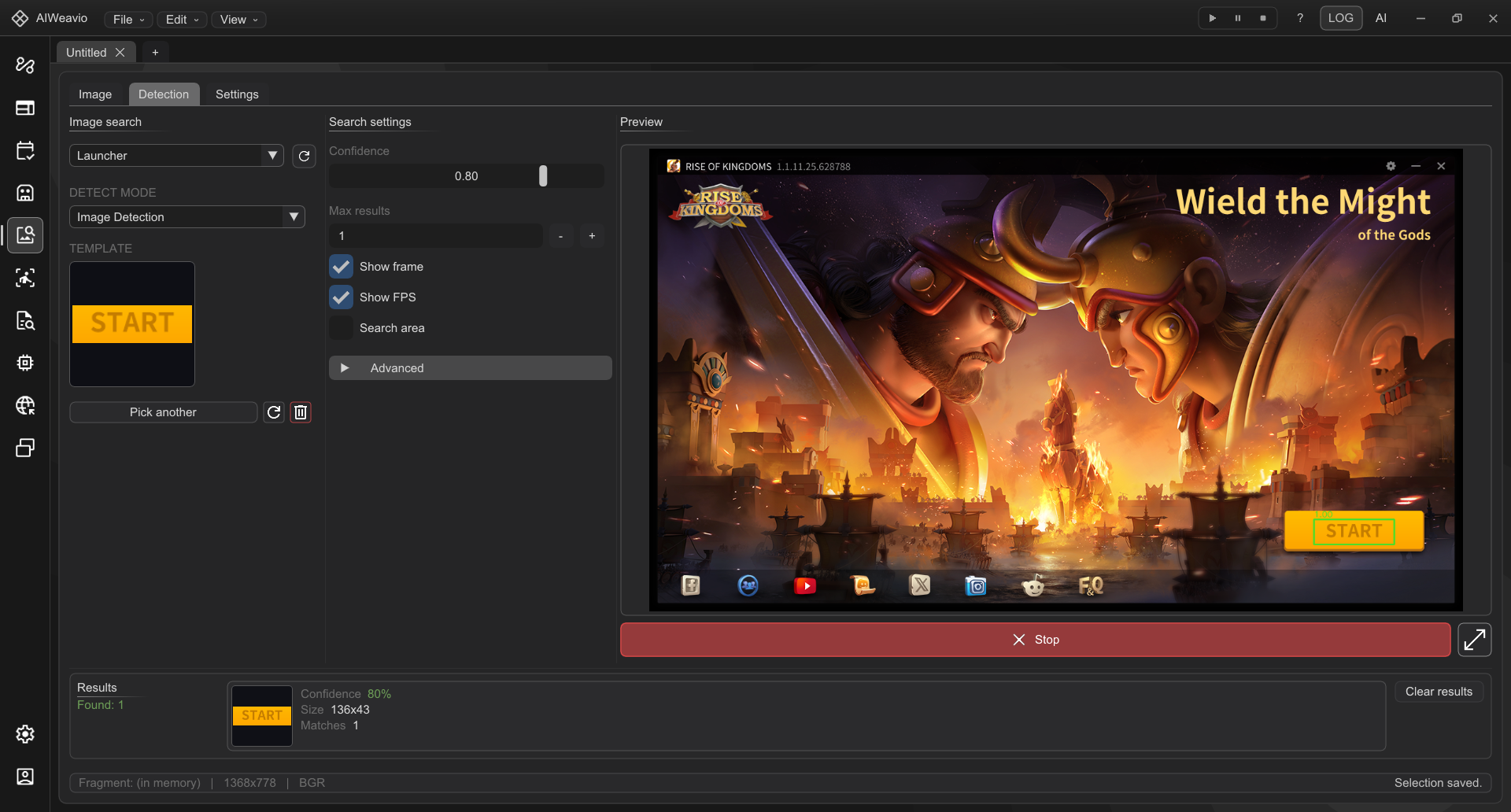
Task: Select the Detection tab
Action: click(164, 94)
